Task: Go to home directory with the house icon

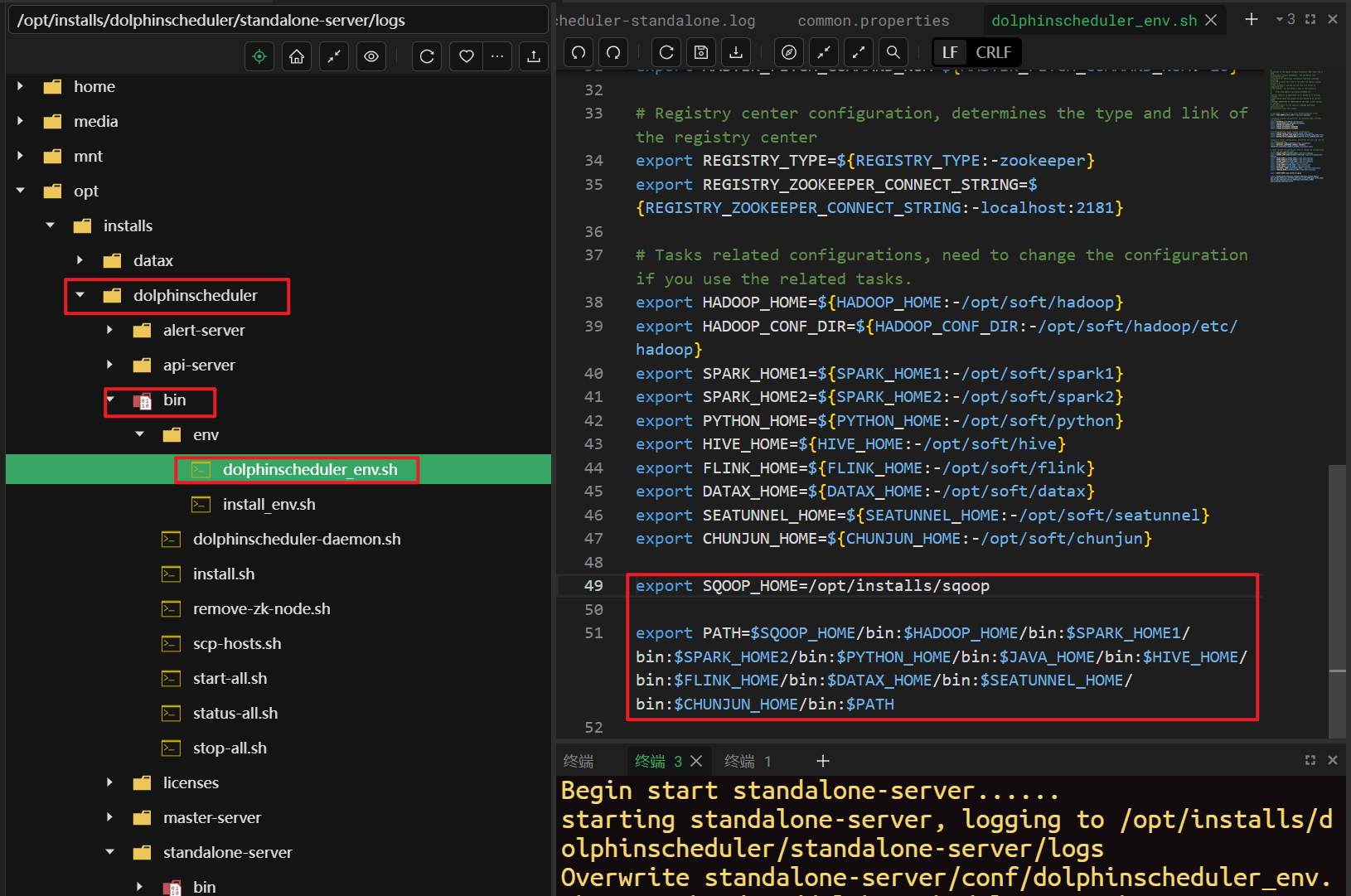Action: click(296, 56)
